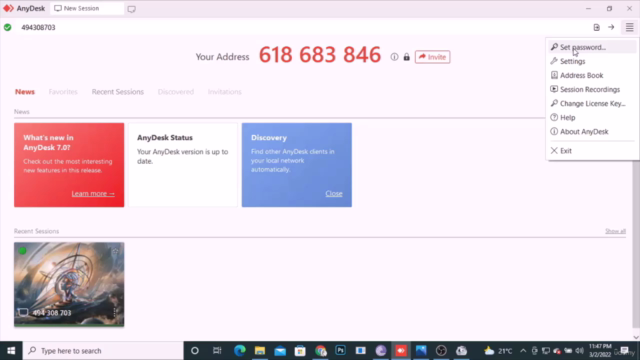This screenshot has height=360, width=640.
Task: Click the new tab monitor icon
Action: tap(131, 9)
